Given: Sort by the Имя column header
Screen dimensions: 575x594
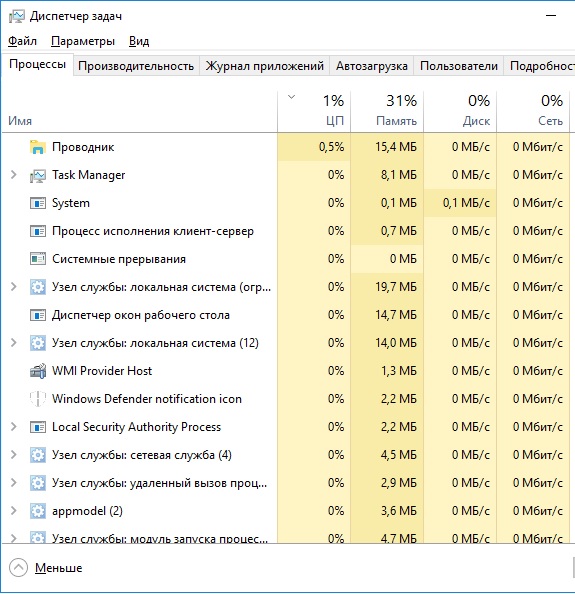Looking at the screenshot, I should tap(139, 112).
